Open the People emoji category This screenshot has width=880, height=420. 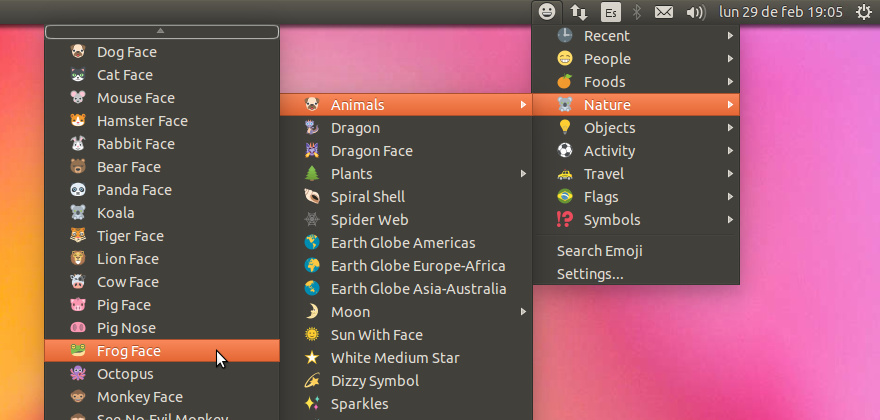607,59
